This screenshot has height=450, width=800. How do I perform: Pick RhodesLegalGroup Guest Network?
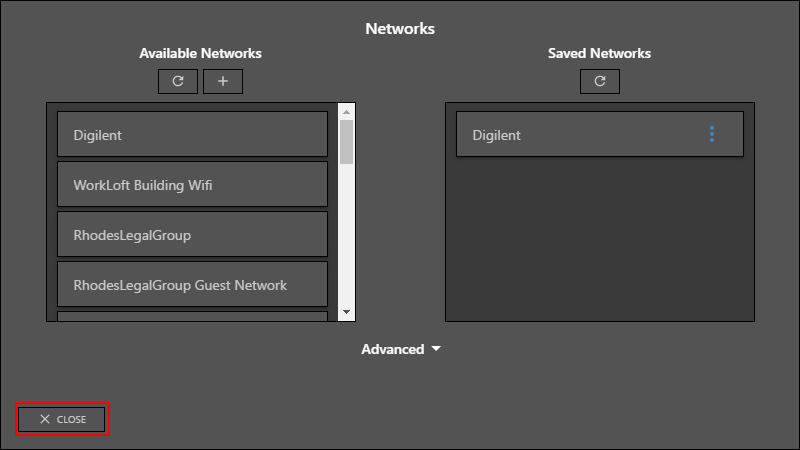pos(192,284)
